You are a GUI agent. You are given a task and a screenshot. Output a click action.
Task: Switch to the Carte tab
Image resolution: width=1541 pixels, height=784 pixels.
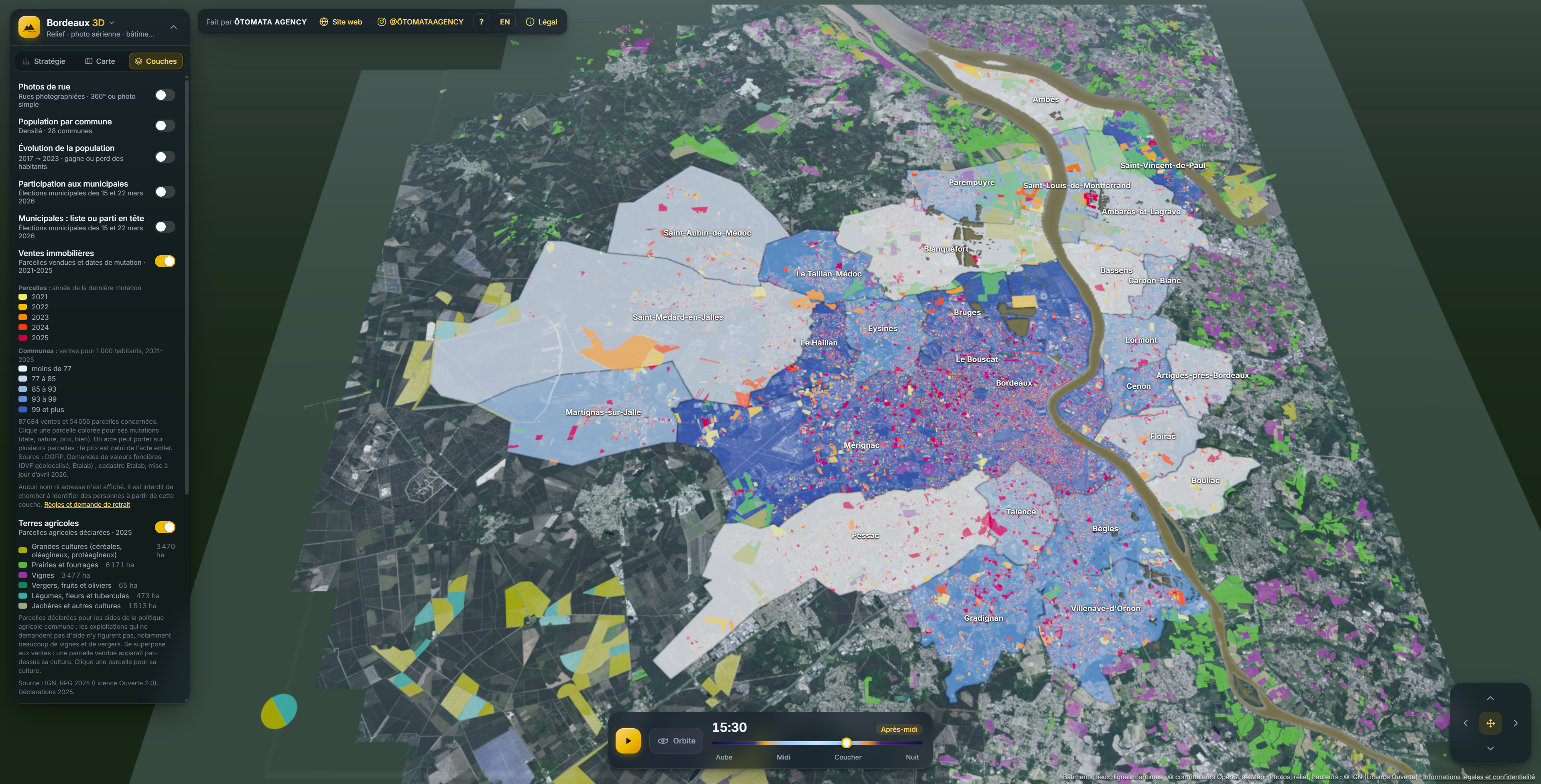[100, 61]
